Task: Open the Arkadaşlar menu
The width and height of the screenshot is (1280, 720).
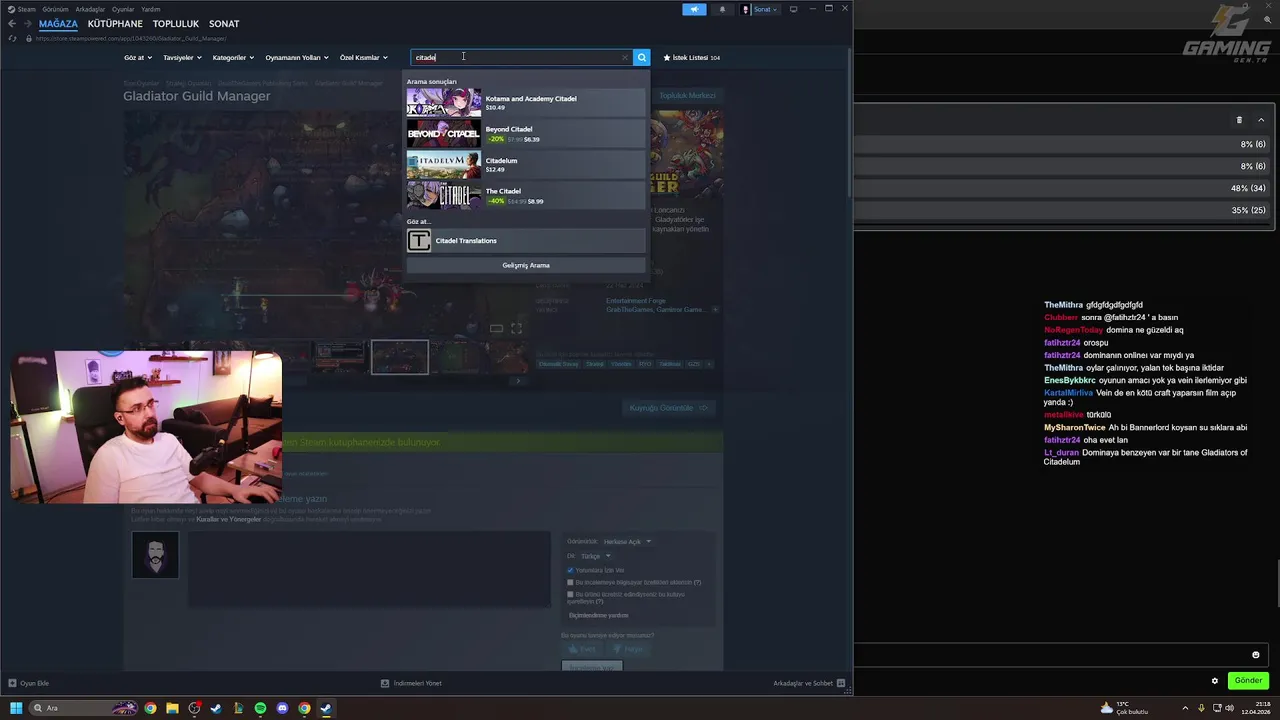Action: [90, 9]
